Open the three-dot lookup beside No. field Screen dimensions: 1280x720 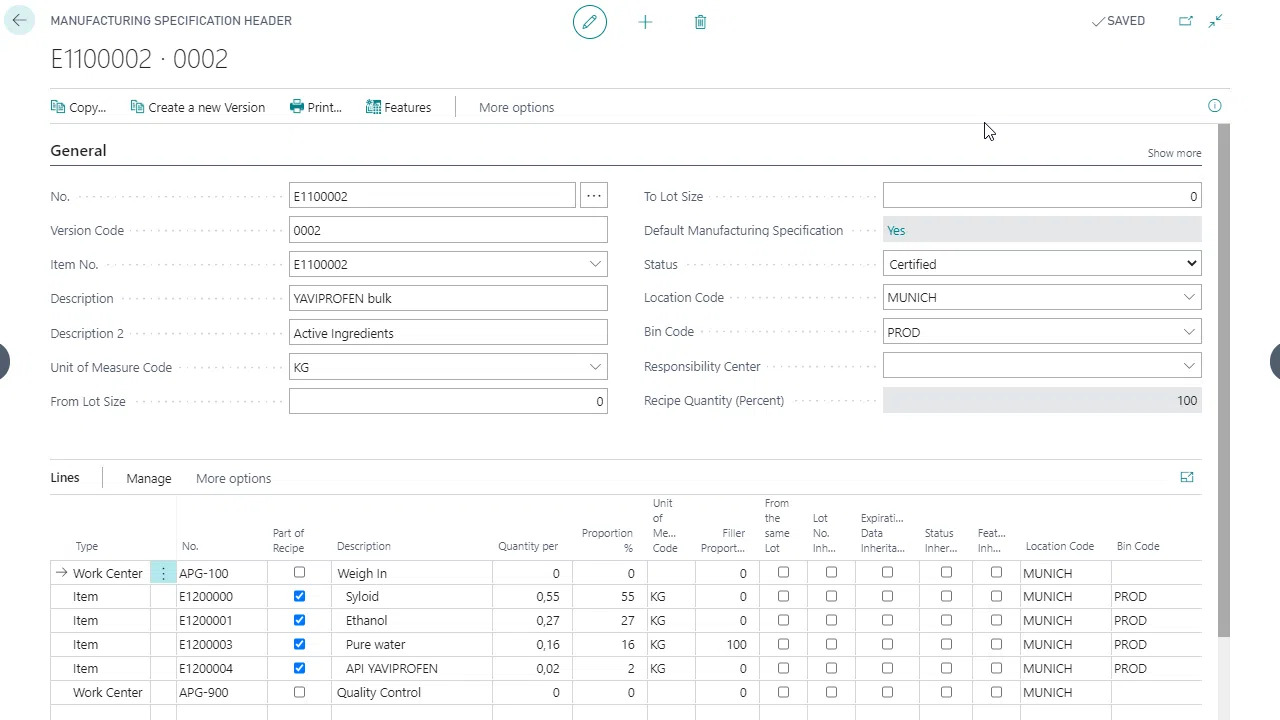coord(594,196)
